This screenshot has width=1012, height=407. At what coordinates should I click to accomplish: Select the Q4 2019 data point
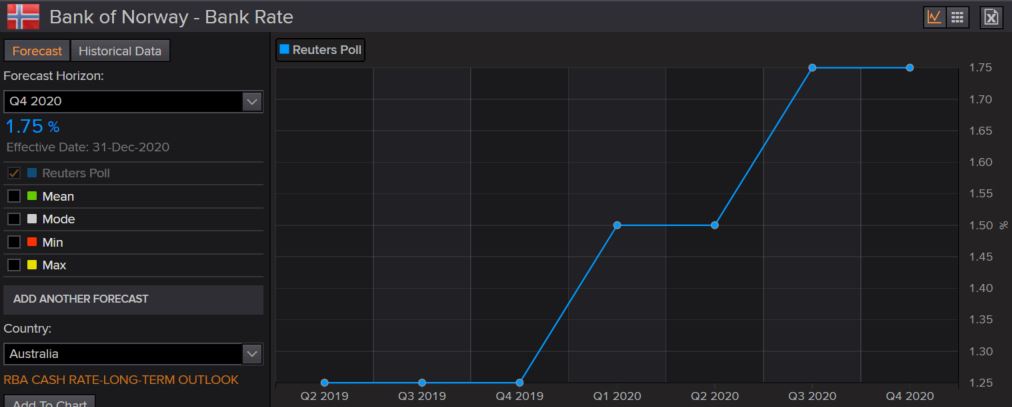coord(520,382)
